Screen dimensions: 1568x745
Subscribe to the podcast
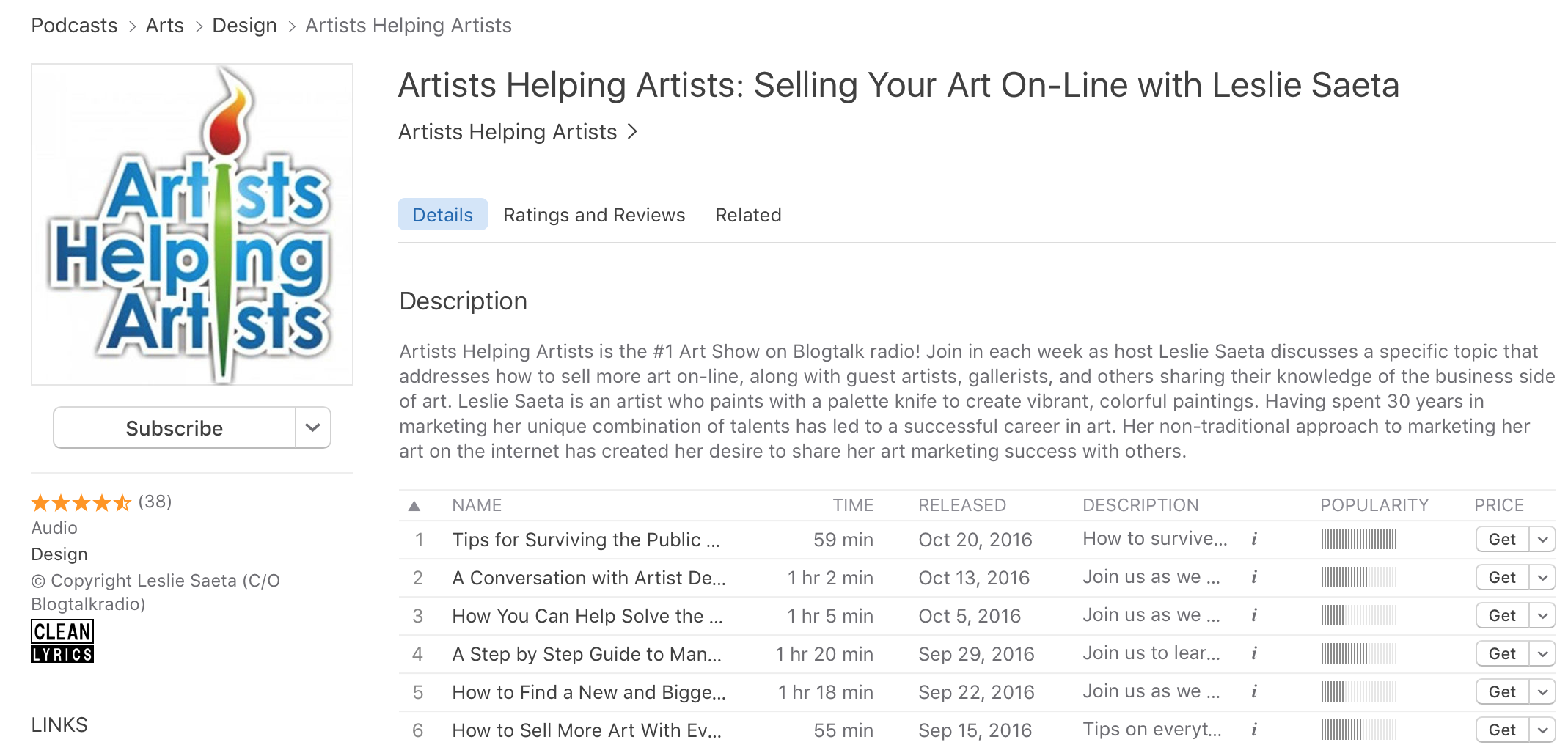click(175, 427)
